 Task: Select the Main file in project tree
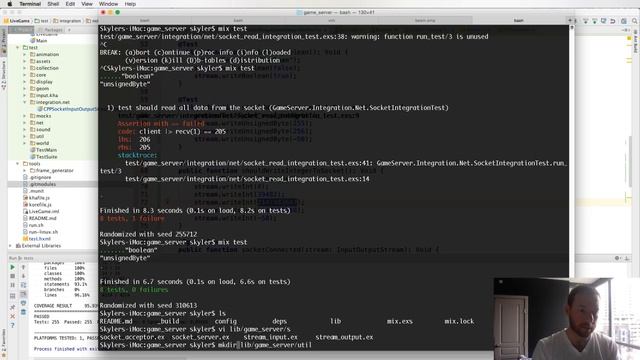[x=39, y=41]
